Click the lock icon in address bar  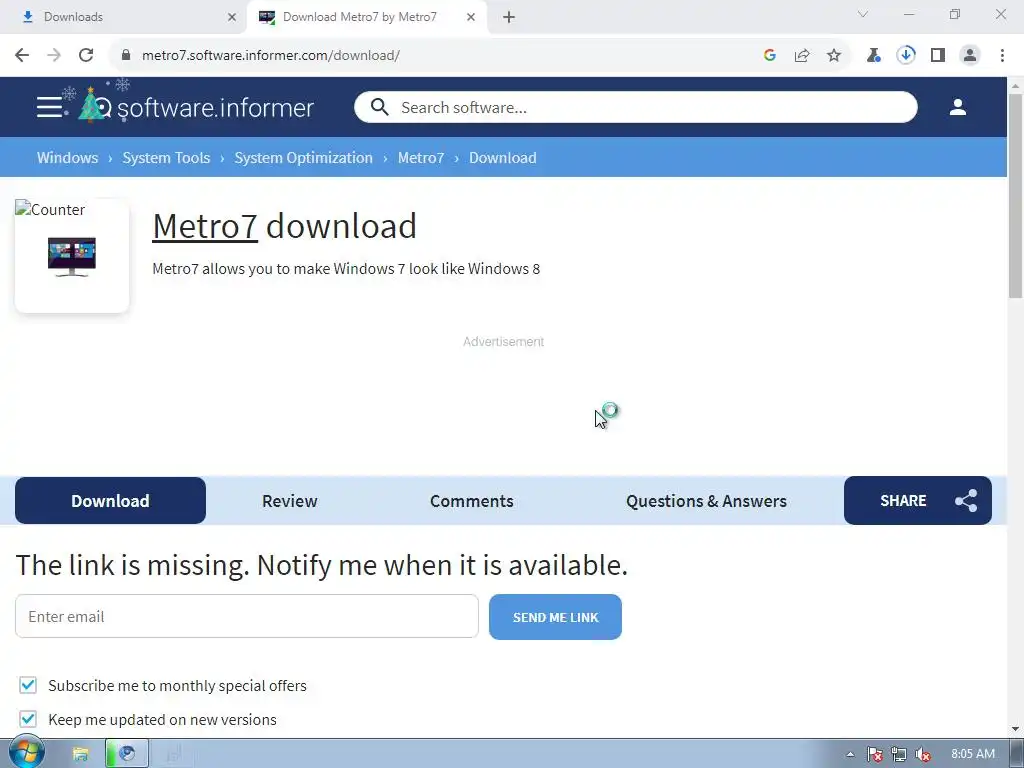pos(126,56)
